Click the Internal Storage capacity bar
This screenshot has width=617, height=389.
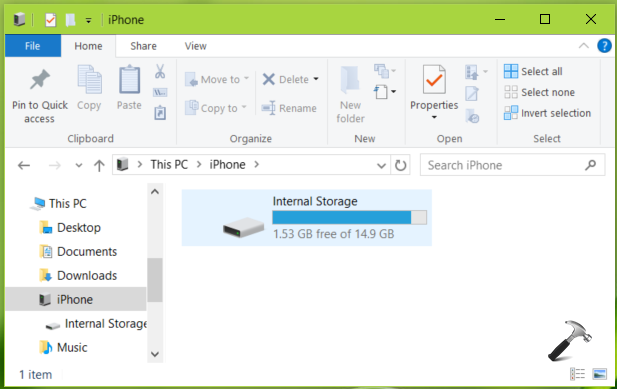tap(349, 218)
